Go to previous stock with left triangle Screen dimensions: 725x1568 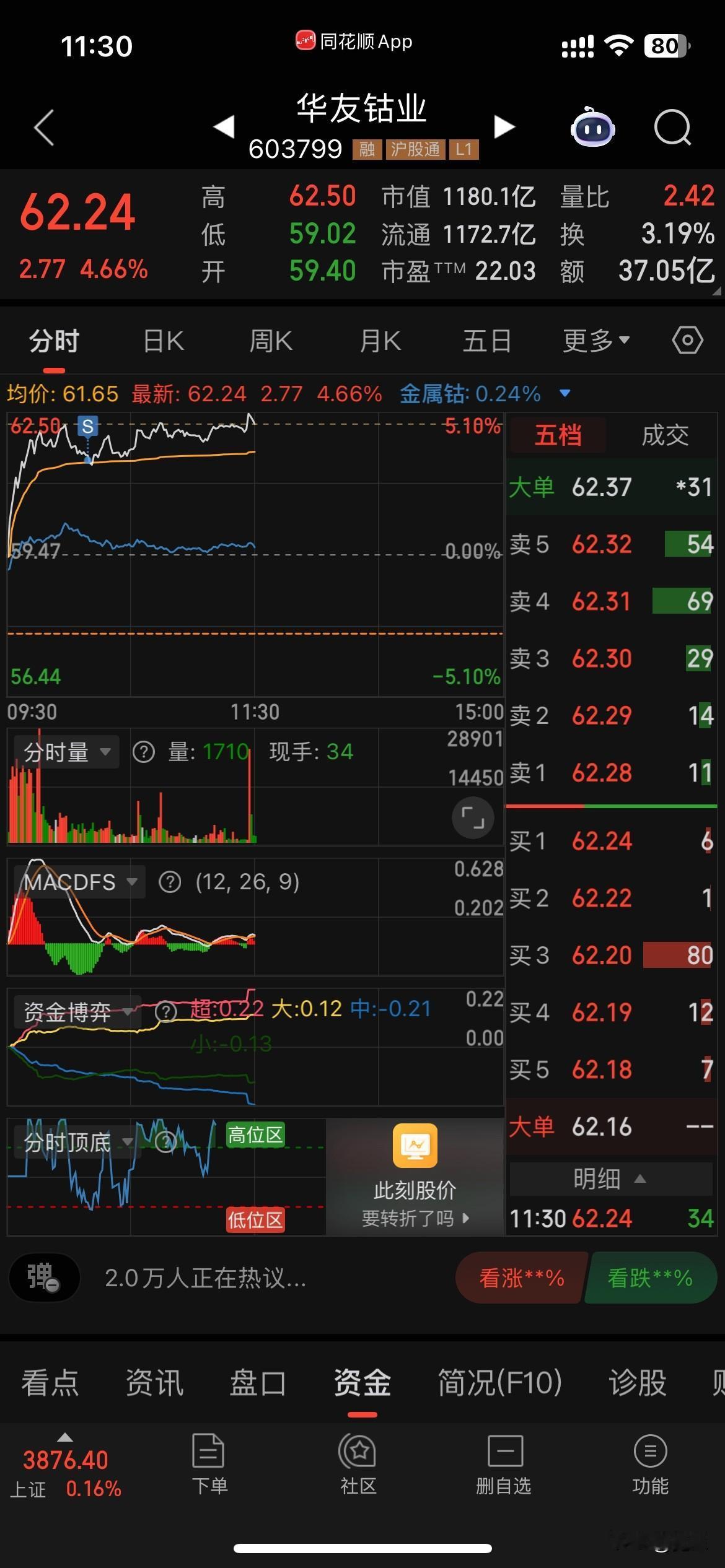tap(224, 127)
